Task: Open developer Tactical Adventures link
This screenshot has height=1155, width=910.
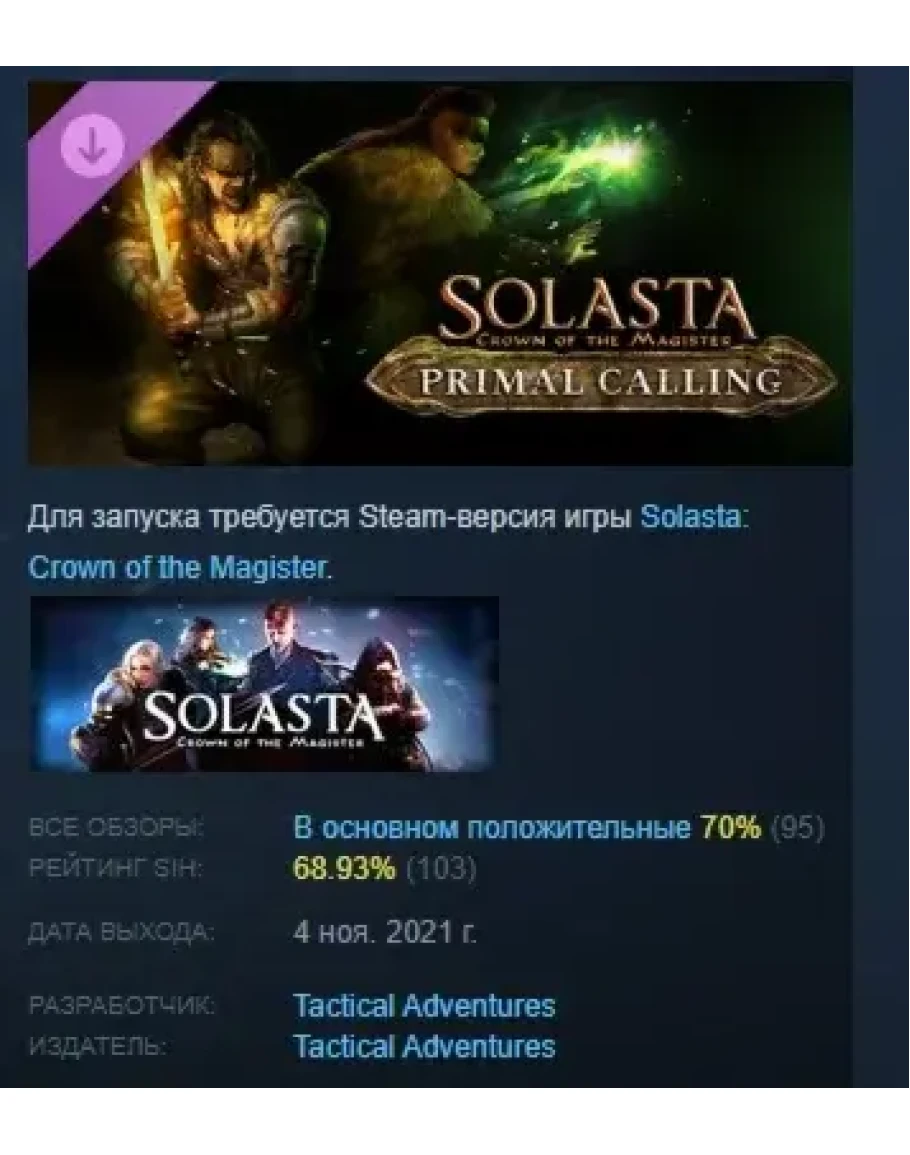Action: pos(424,1006)
